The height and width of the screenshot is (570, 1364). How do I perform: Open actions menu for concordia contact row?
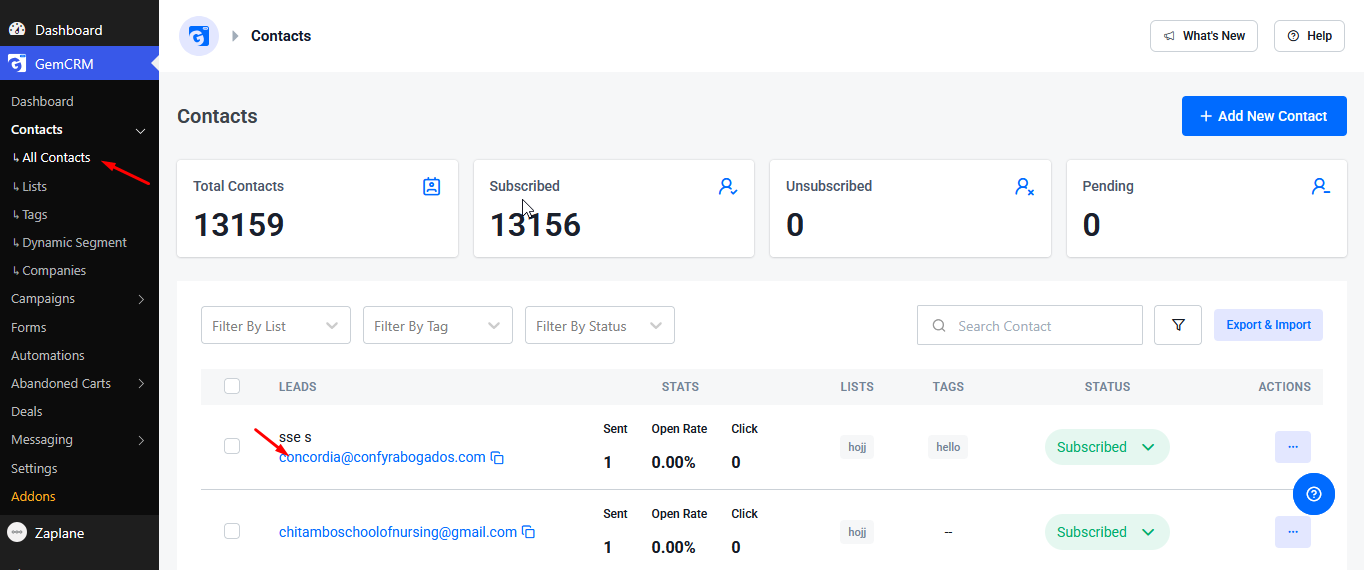point(1293,447)
